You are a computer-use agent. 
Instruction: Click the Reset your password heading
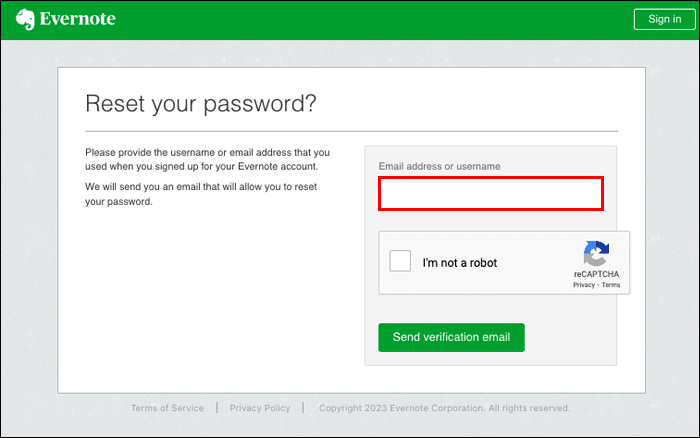201,104
